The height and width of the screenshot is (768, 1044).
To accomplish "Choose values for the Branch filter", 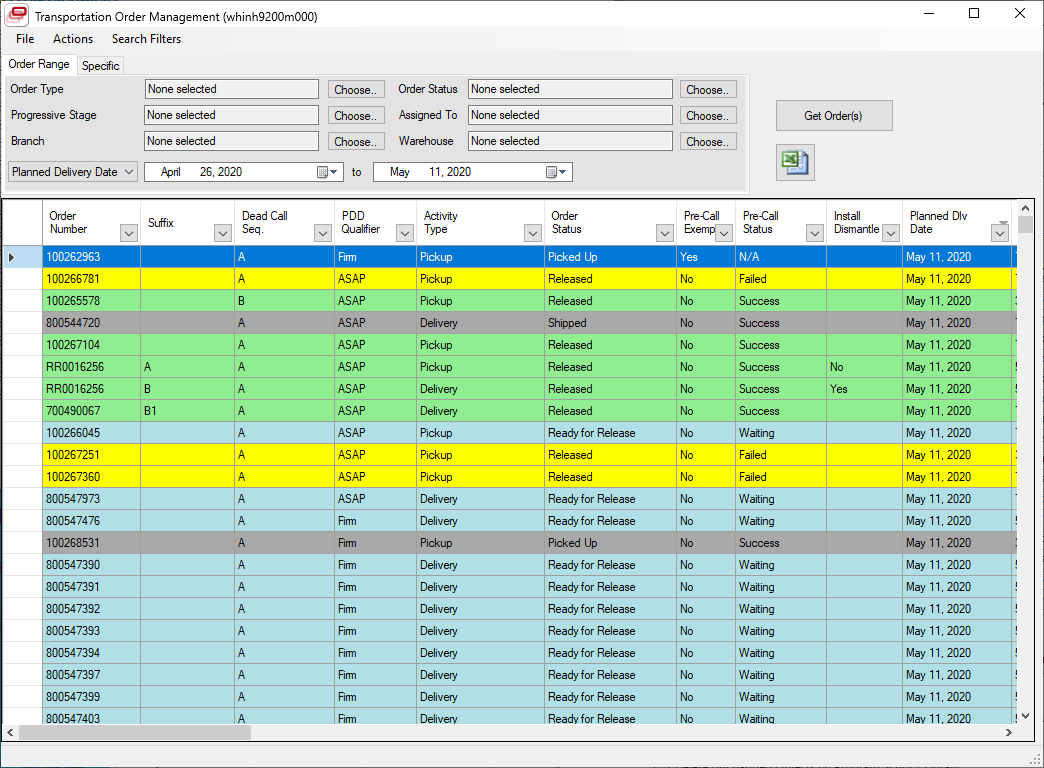I will coord(356,141).
